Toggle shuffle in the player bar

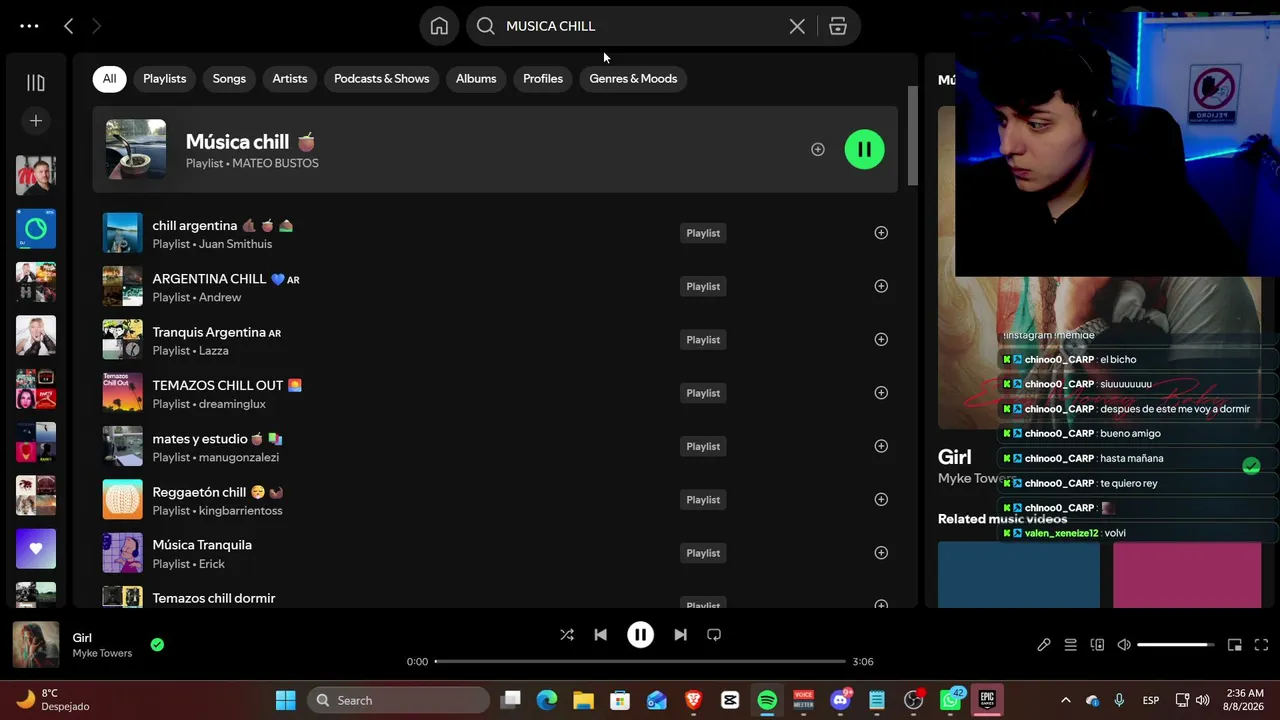(x=567, y=635)
